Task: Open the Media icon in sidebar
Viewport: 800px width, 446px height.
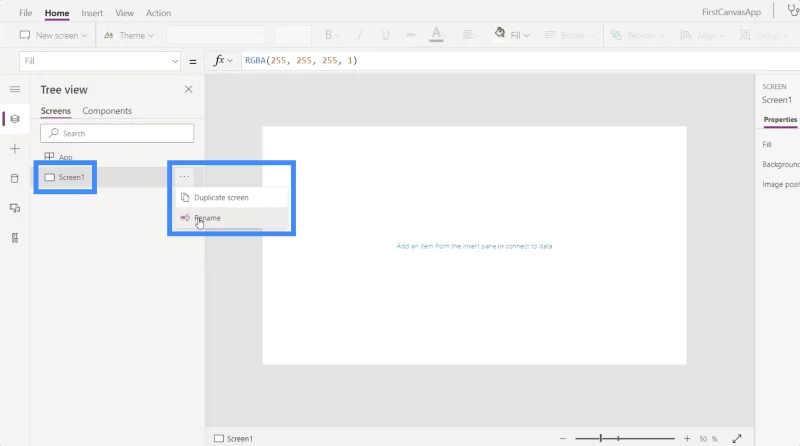Action: point(15,208)
